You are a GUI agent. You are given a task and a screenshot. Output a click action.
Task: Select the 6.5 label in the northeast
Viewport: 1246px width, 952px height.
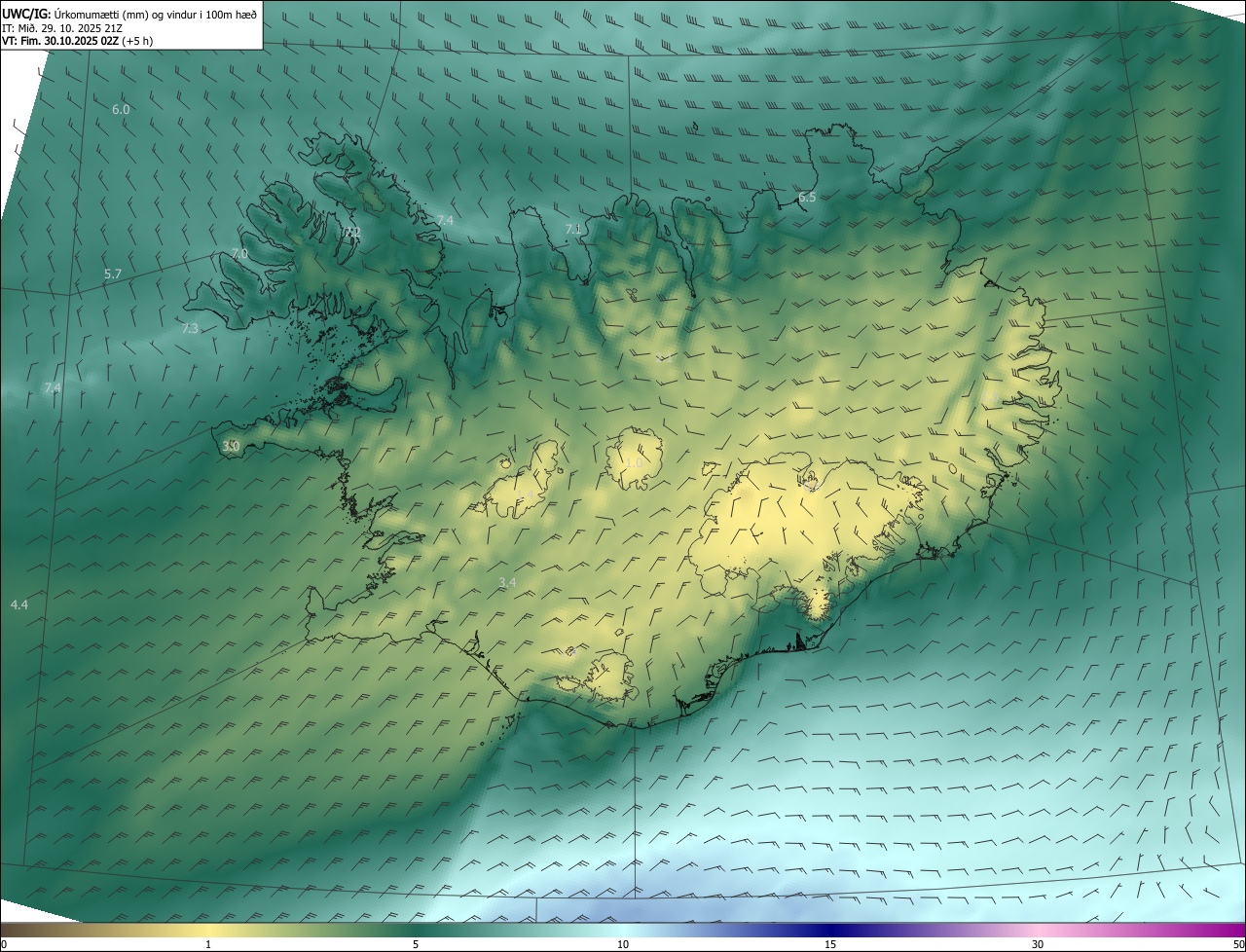807,198
